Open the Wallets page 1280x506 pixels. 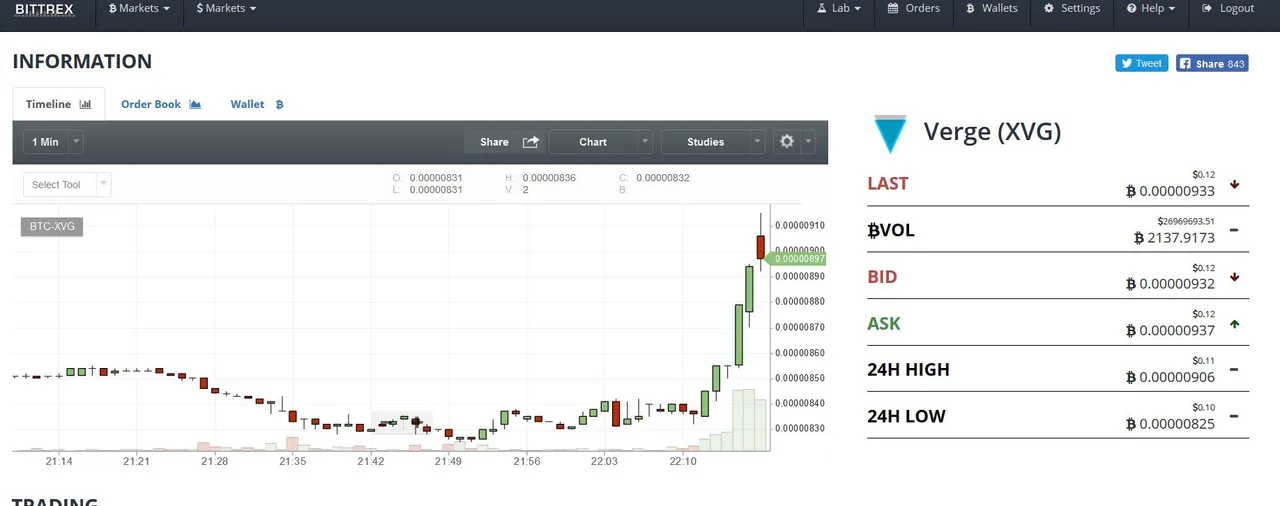click(991, 9)
